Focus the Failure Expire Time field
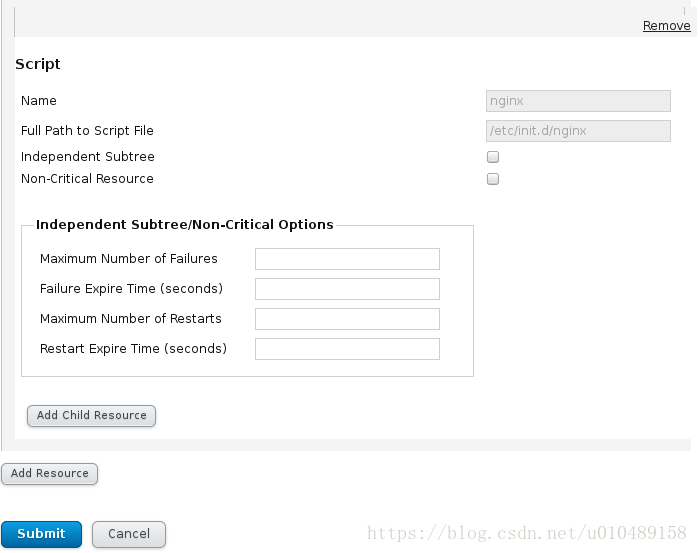Screen dimensions: 698x553 pos(347,289)
